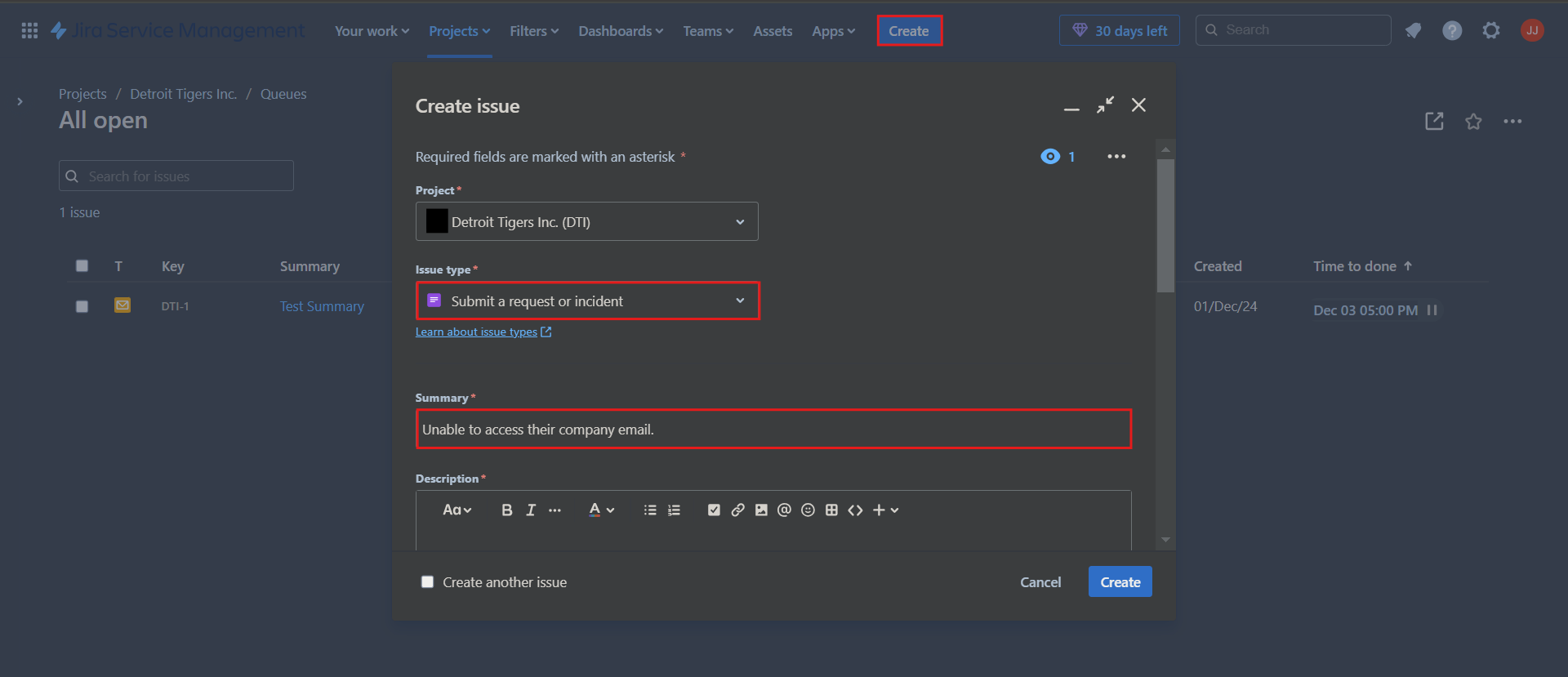Viewport: 1568px width, 677px height.
Task: Click the Jira Service Management logo
Action: (178, 30)
